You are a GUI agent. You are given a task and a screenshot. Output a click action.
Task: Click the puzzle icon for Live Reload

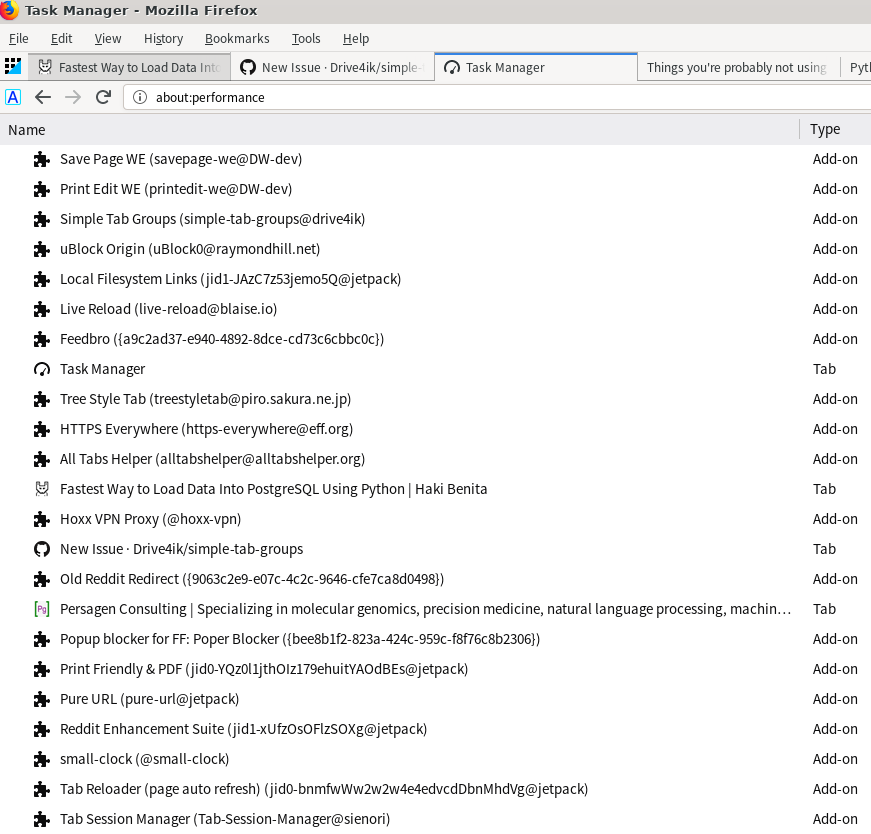[x=42, y=309]
